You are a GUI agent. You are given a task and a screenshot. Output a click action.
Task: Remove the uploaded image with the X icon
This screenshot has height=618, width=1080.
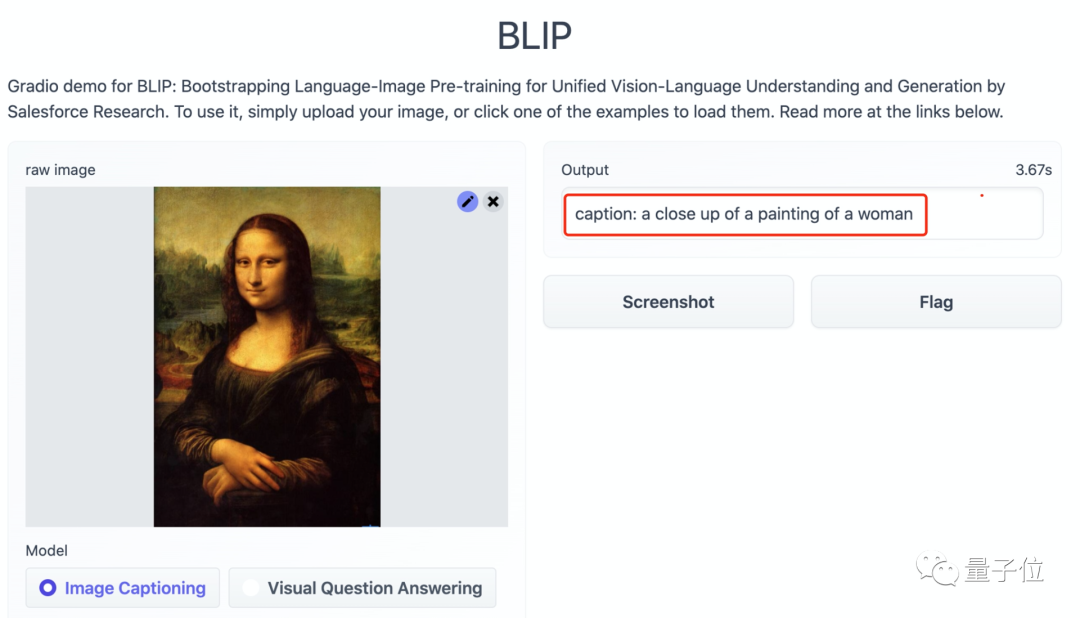tap(493, 202)
